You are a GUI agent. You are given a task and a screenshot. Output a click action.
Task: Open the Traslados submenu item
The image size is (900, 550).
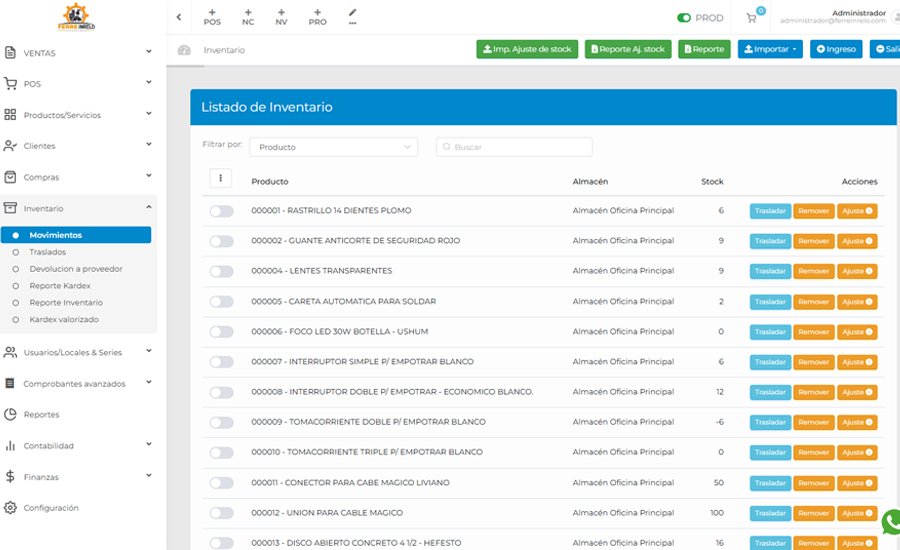(x=48, y=252)
